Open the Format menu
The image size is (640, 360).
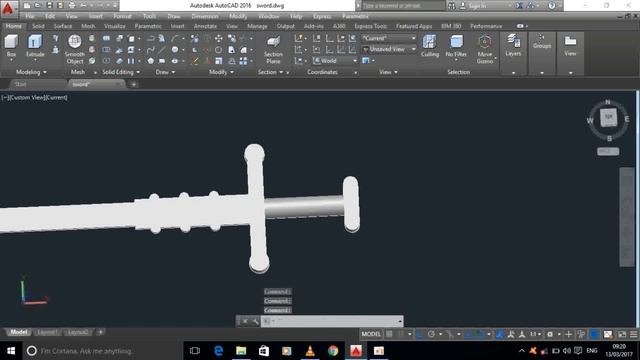(x=122, y=16)
